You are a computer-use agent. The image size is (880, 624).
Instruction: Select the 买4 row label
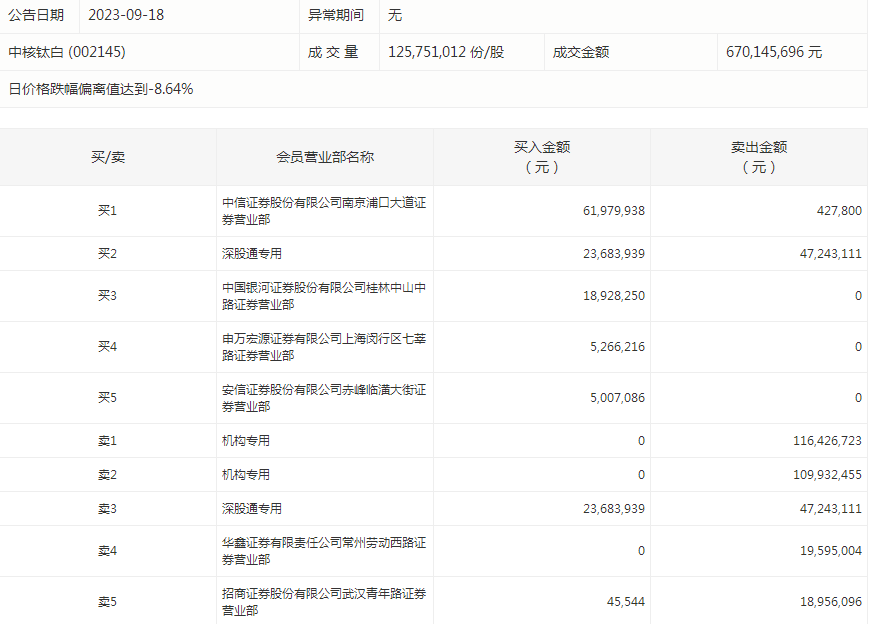click(x=107, y=347)
